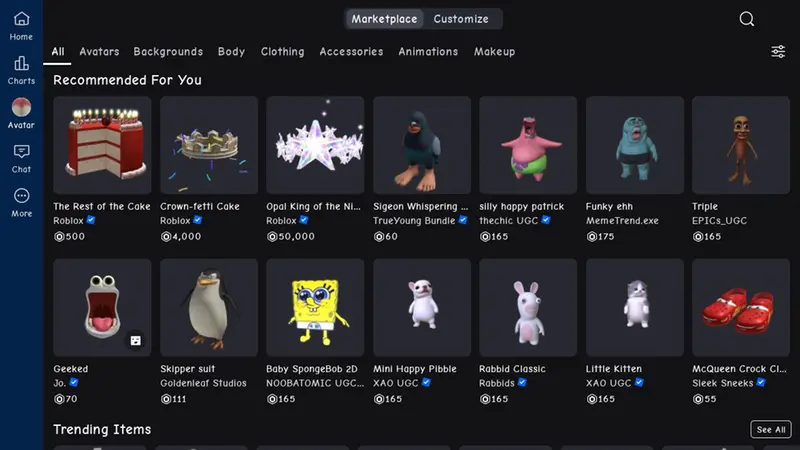Viewport: 800px width, 450px height.
Task: Click the 55 Robux price
Action: coord(704,398)
